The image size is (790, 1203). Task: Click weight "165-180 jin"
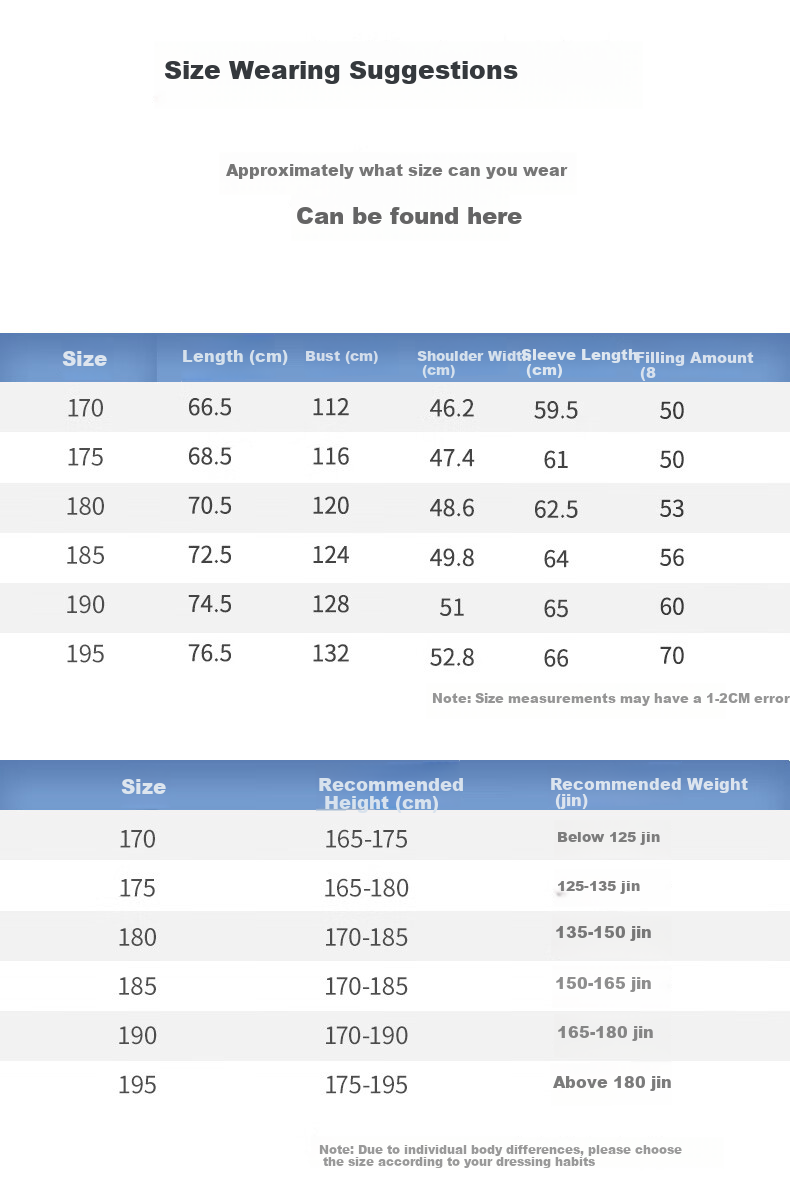point(605,1032)
